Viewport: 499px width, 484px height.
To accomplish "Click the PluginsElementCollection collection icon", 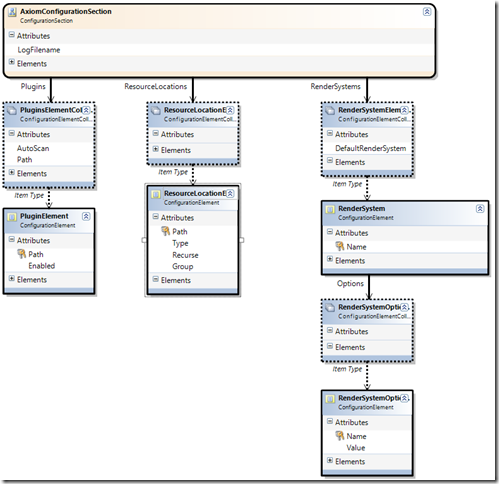I will click(12, 110).
